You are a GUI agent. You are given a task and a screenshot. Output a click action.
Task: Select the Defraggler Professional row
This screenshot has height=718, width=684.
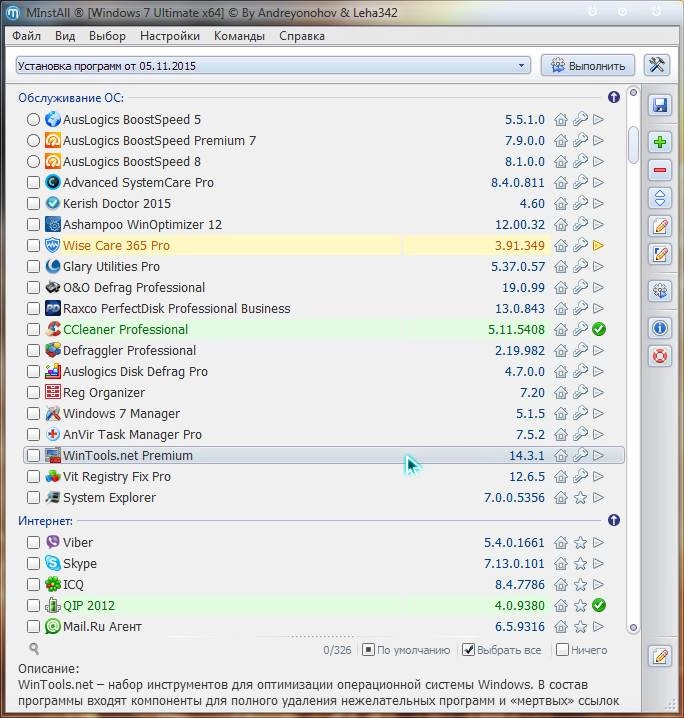(324, 350)
